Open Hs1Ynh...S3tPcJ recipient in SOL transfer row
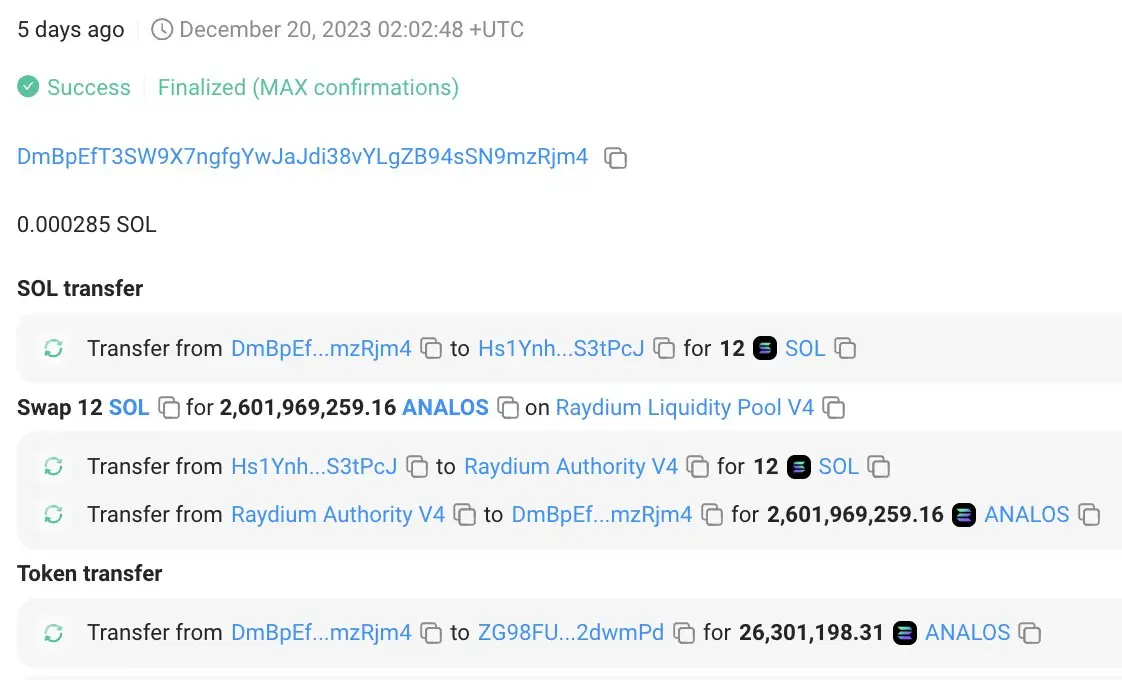The image size is (1122, 680). pyautogui.click(x=561, y=349)
